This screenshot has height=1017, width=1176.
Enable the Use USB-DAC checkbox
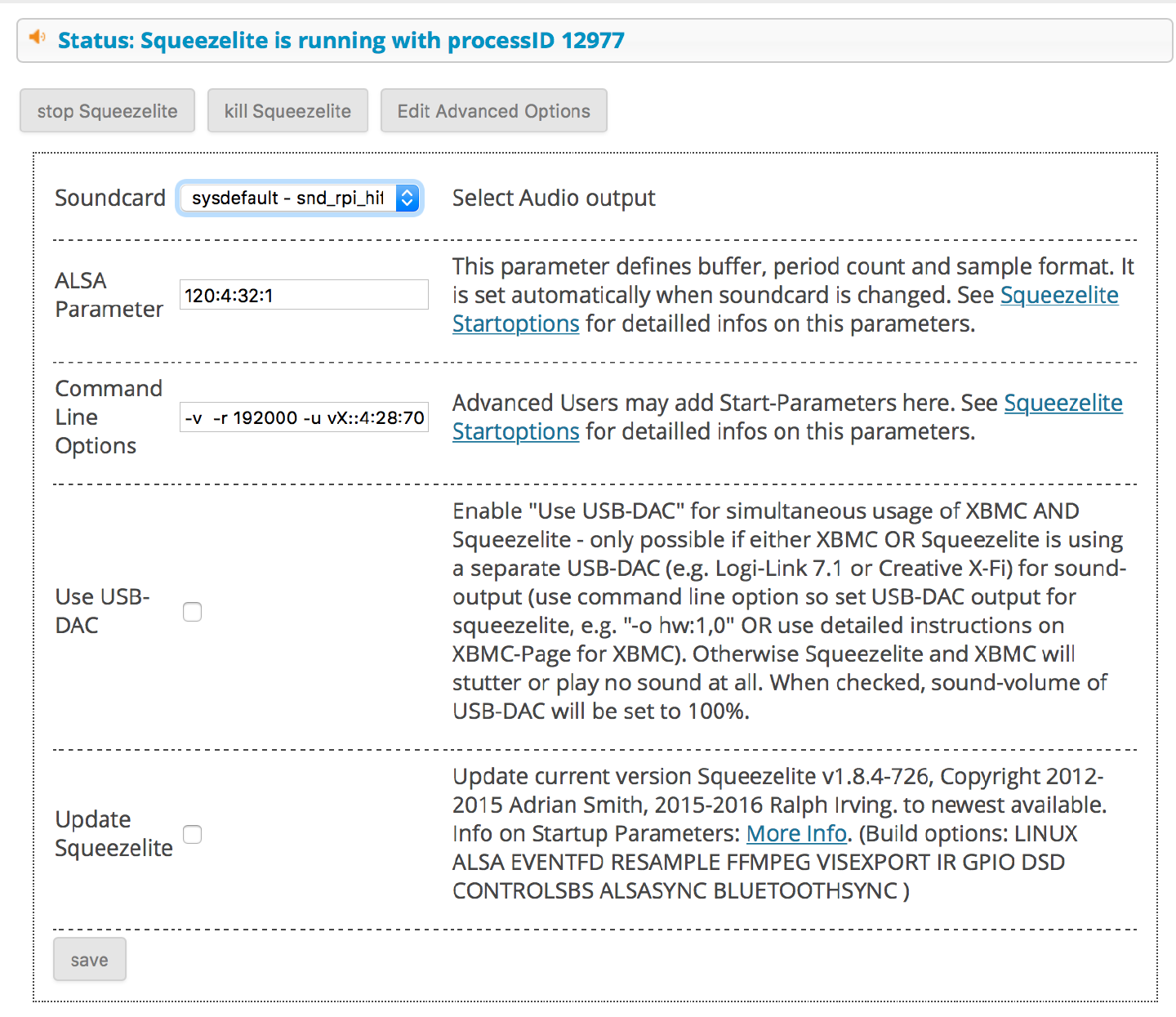click(192, 612)
